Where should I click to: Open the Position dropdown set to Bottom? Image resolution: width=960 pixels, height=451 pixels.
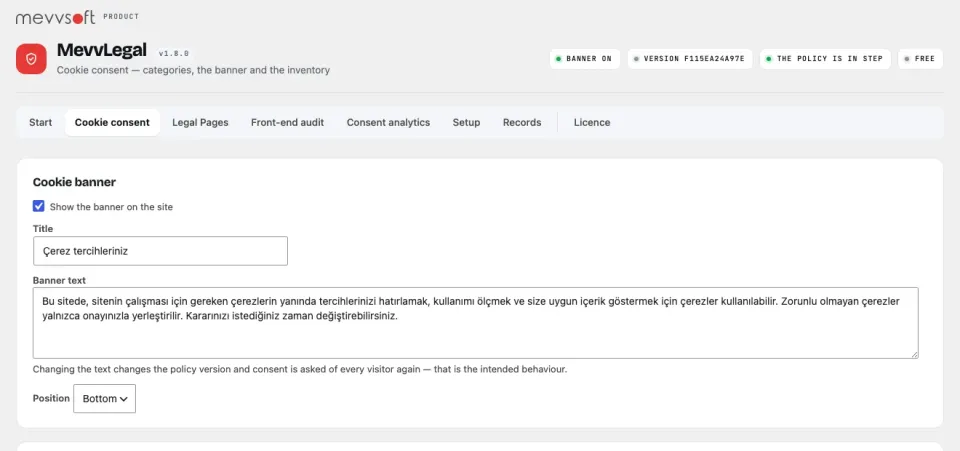pyautogui.click(x=105, y=398)
